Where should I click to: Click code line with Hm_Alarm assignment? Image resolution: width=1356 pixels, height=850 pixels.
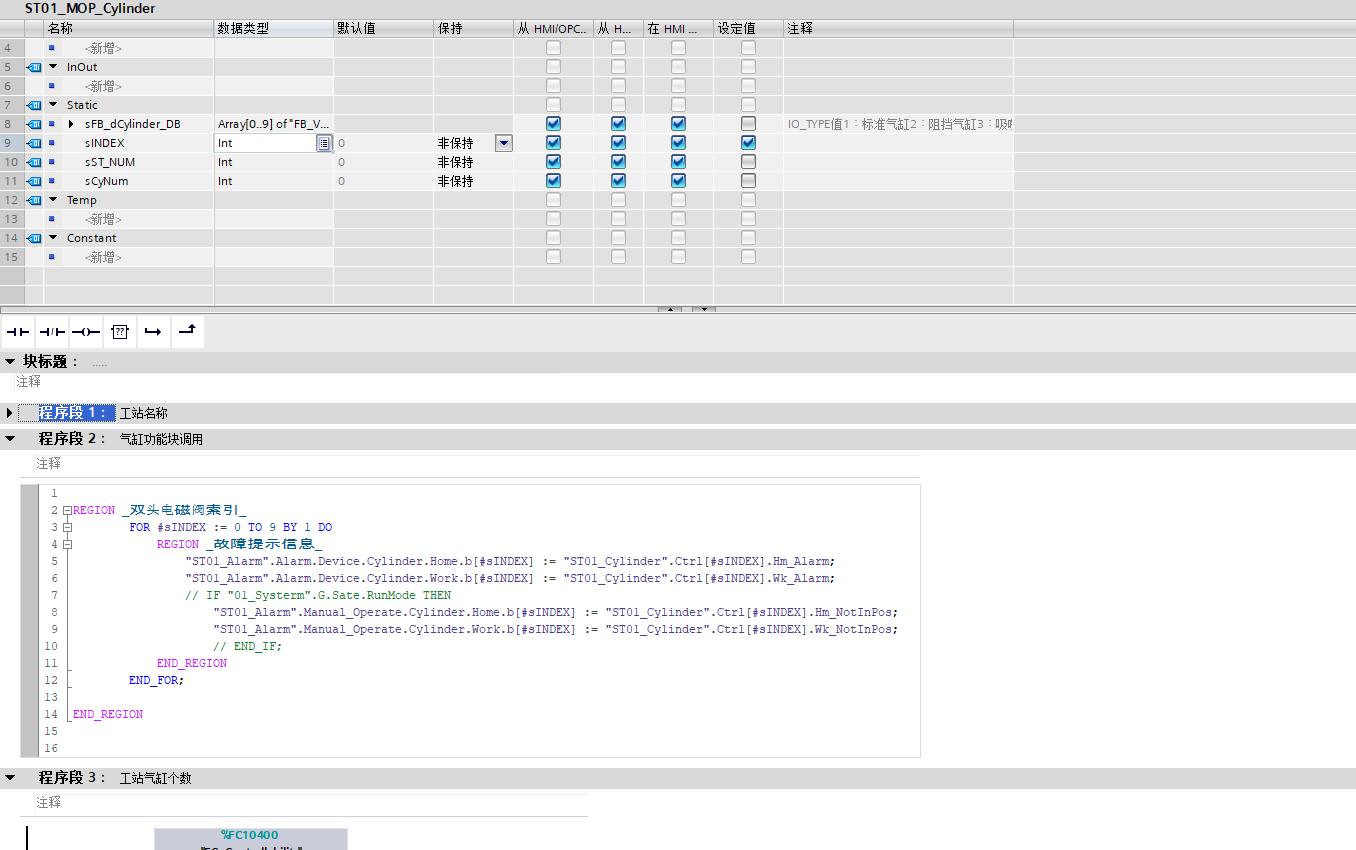[x=509, y=561]
